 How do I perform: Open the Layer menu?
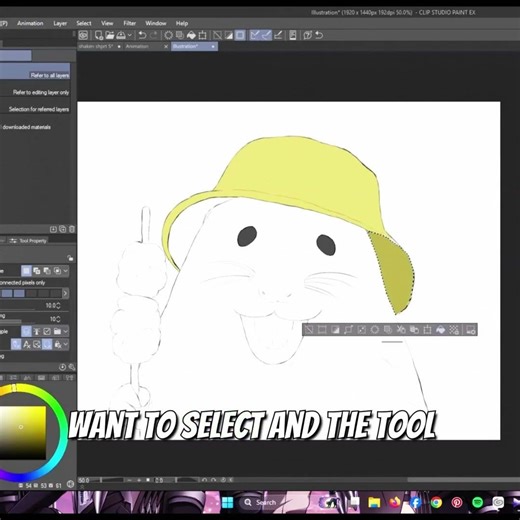[60, 23]
